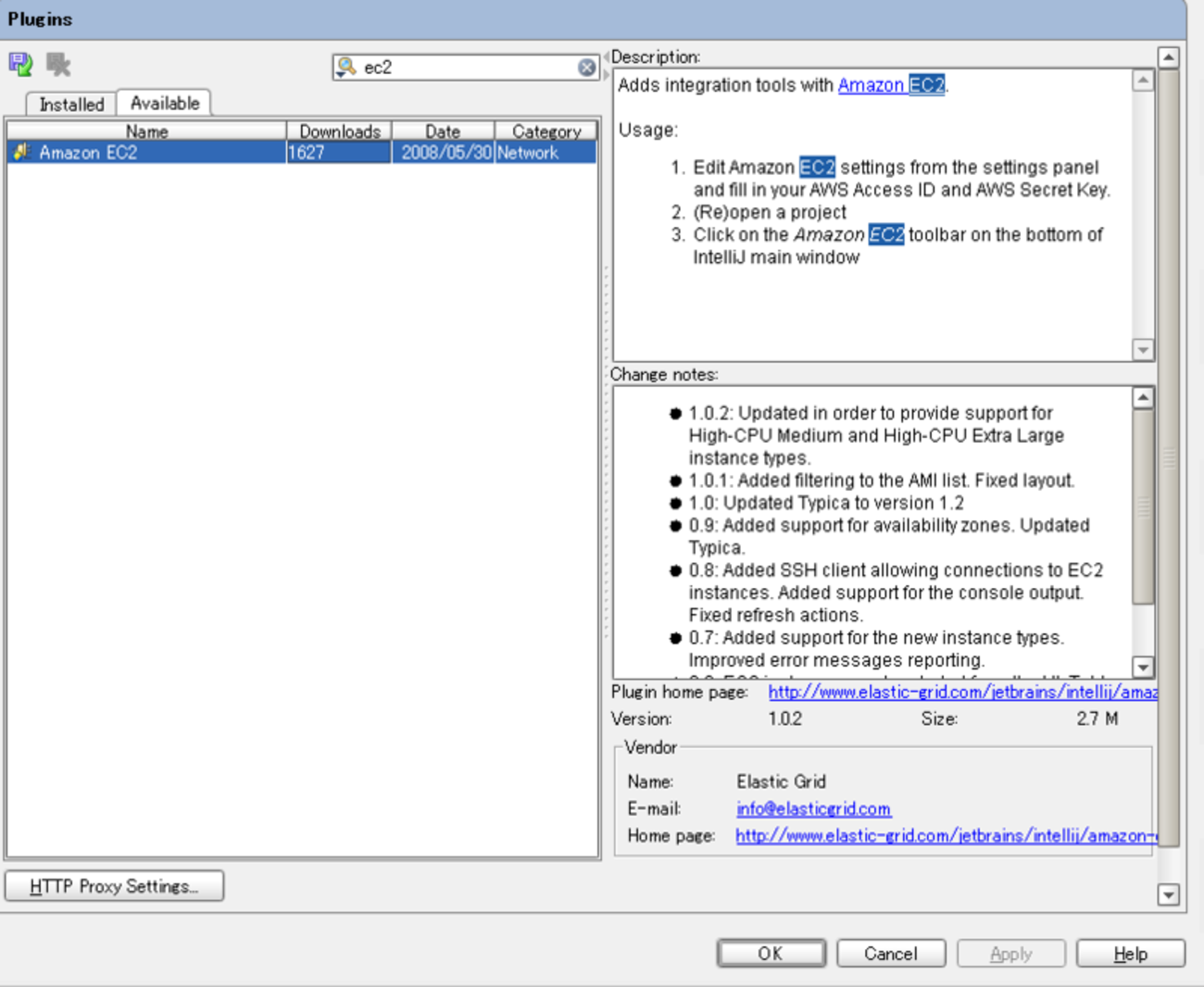The width and height of the screenshot is (1204, 987).
Task: Click the version value 1.0.2
Action: point(785,718)
